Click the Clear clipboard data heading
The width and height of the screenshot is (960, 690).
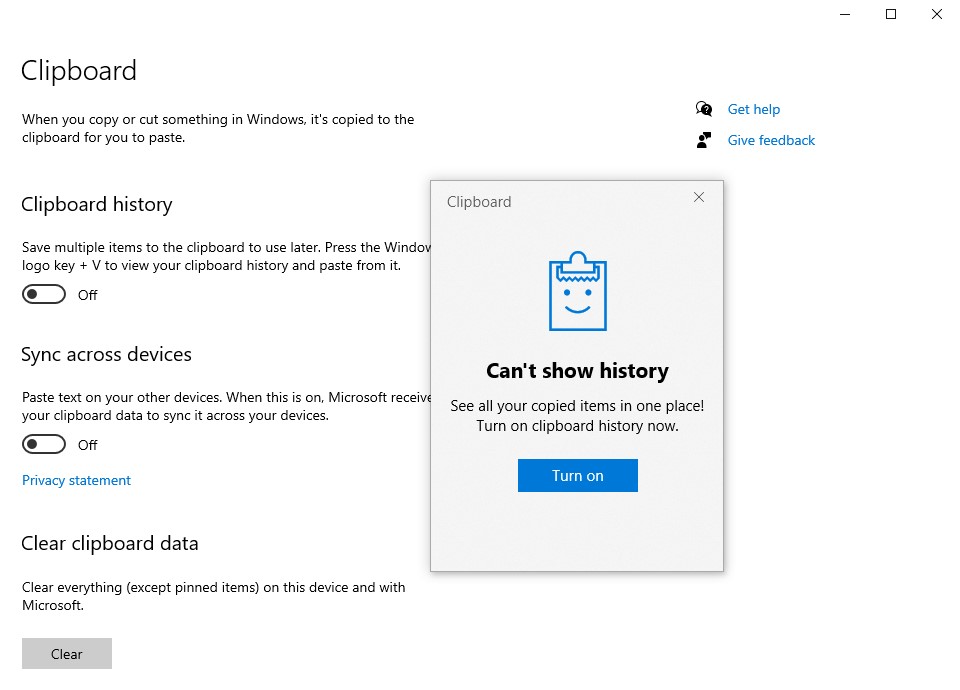click(110, 543)
